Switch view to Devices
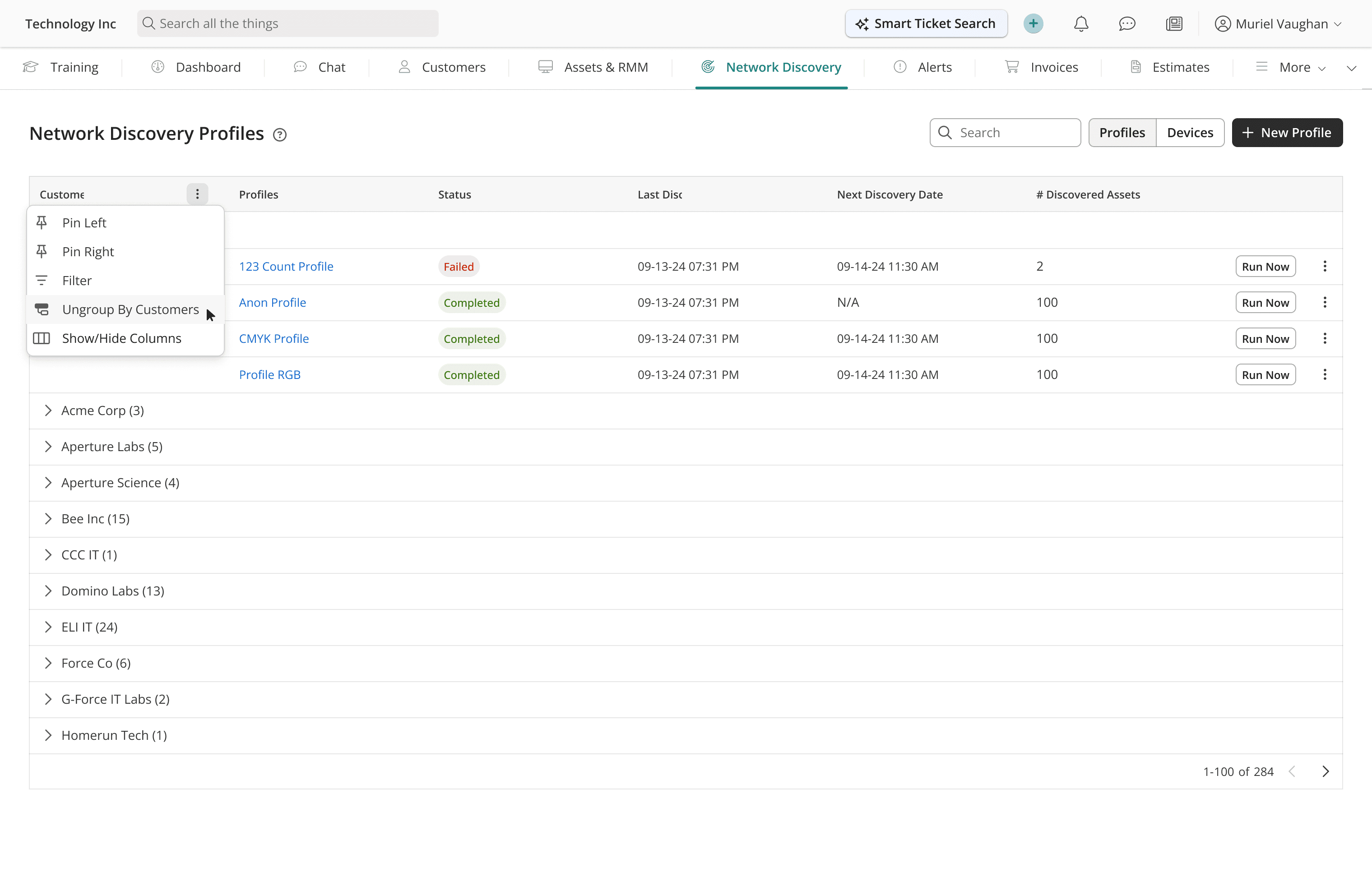Screen dimensions: 1372x886 coord(1190,133)
